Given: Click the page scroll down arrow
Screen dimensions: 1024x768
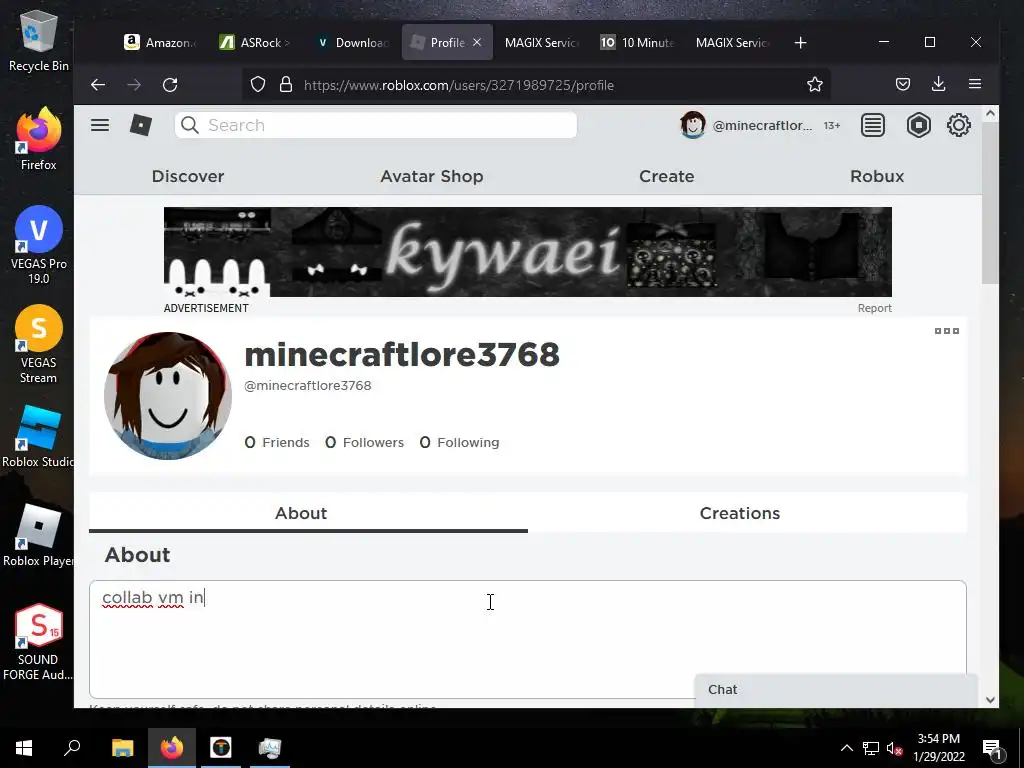Looking at the screenshot, I should click(990, 699).
